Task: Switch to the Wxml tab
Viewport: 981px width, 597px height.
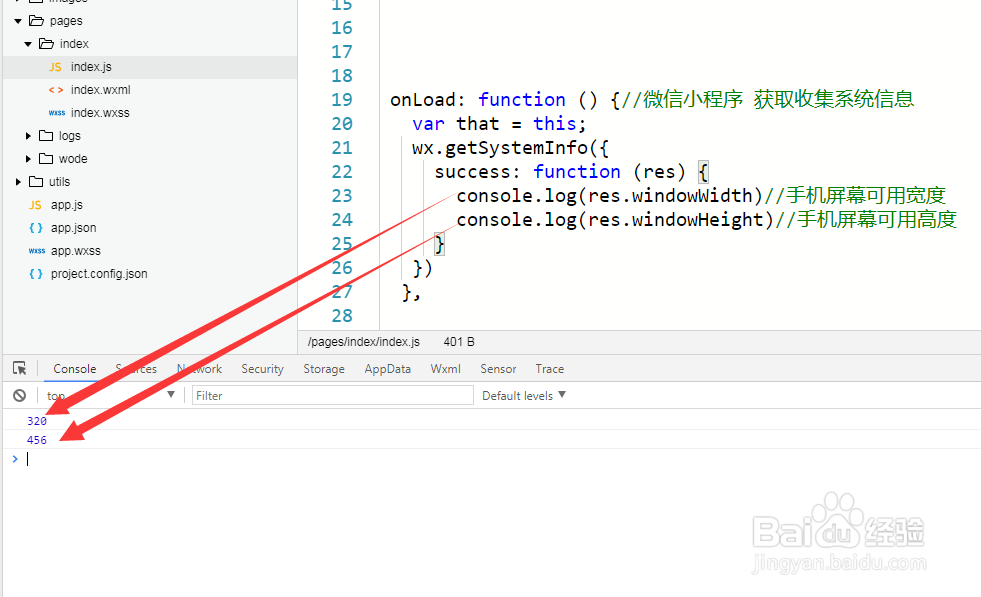Action: tap(445, 369)
